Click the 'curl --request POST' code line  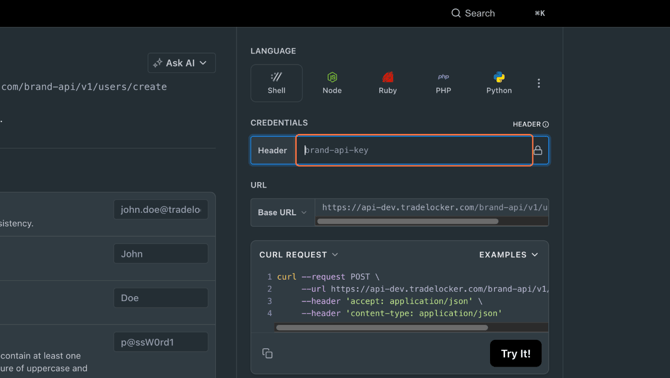tap(328, 277)
